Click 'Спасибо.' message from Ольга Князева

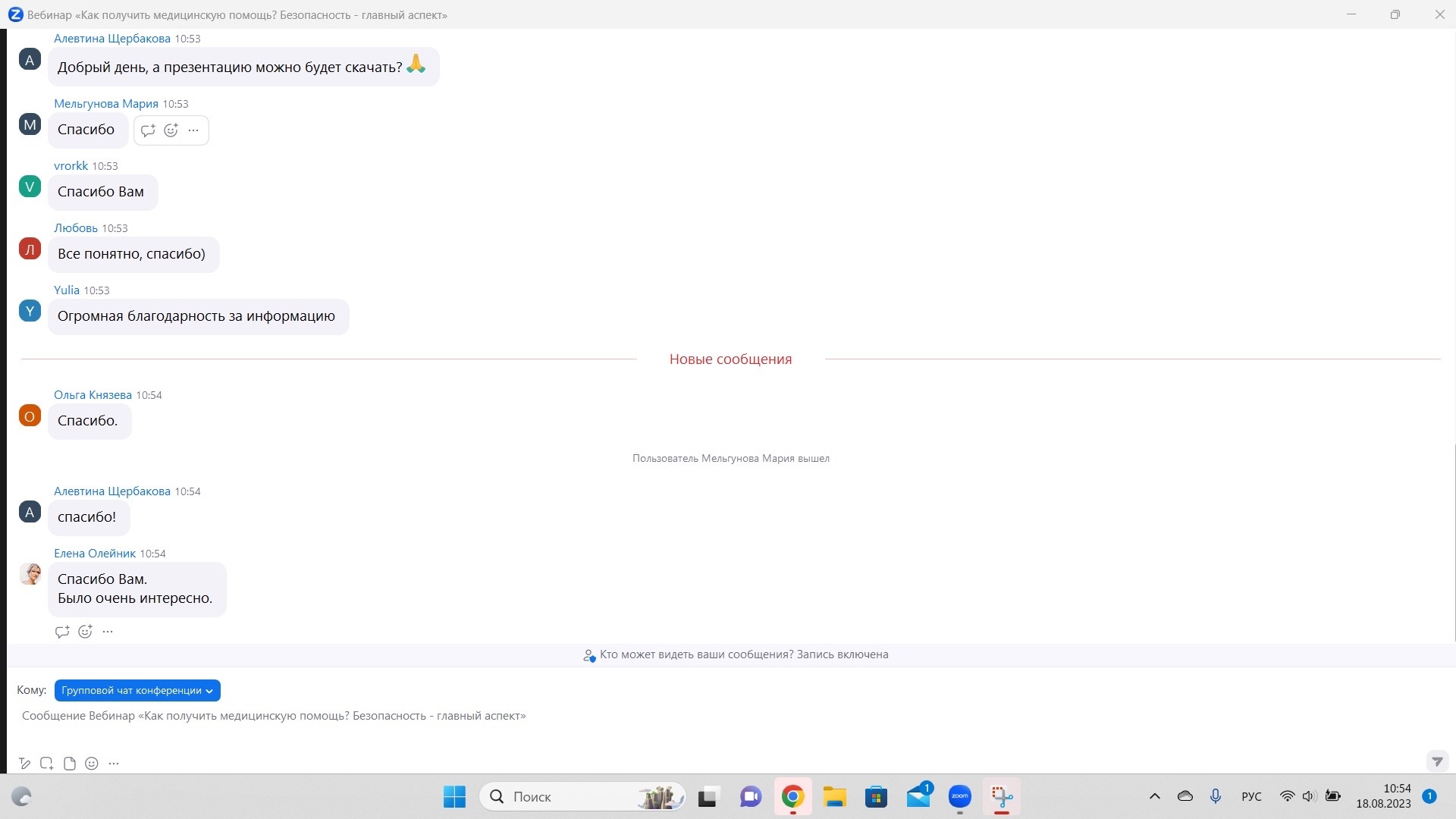[x=89, y=422]
